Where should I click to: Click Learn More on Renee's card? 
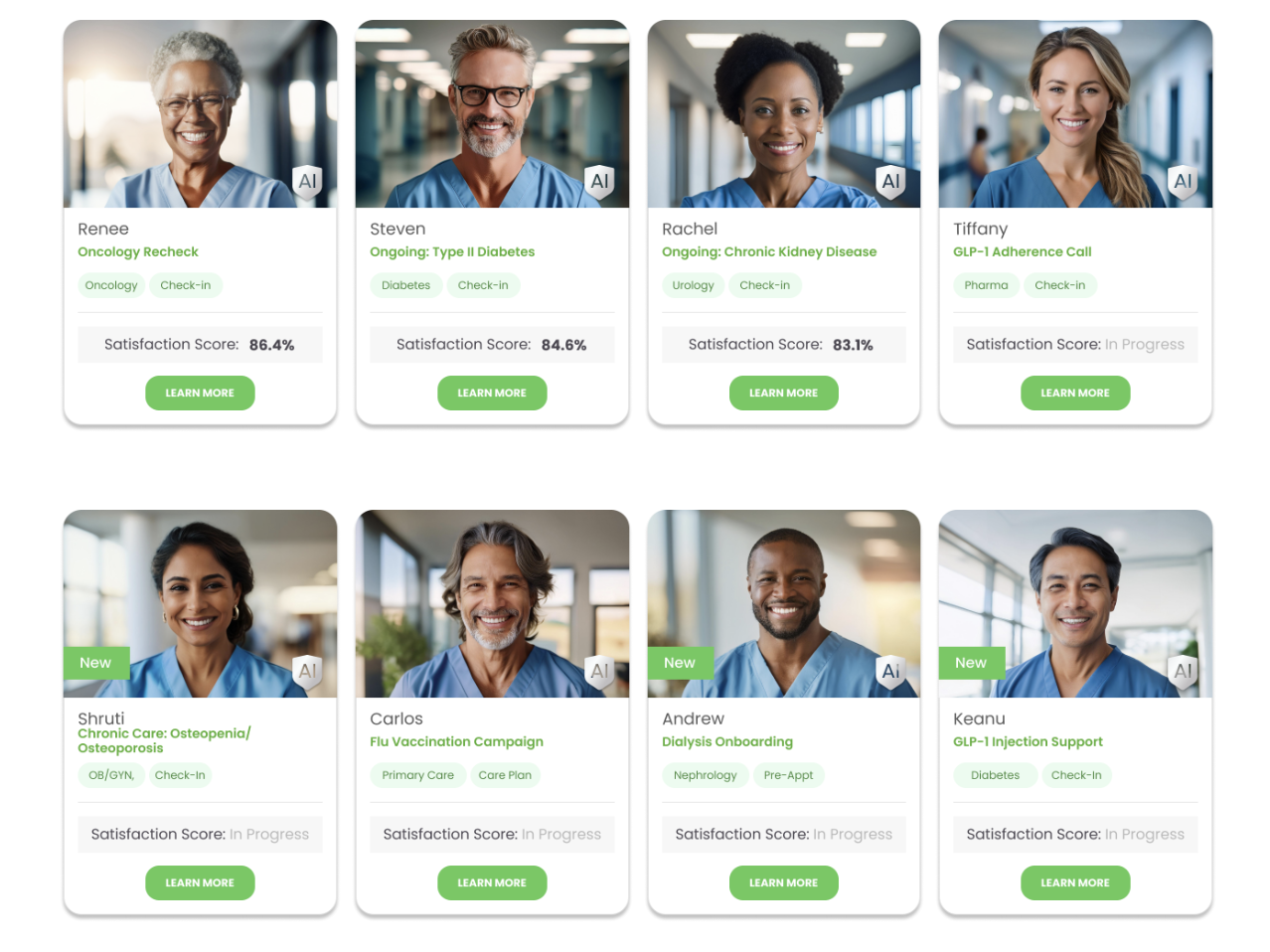point(200,393)
